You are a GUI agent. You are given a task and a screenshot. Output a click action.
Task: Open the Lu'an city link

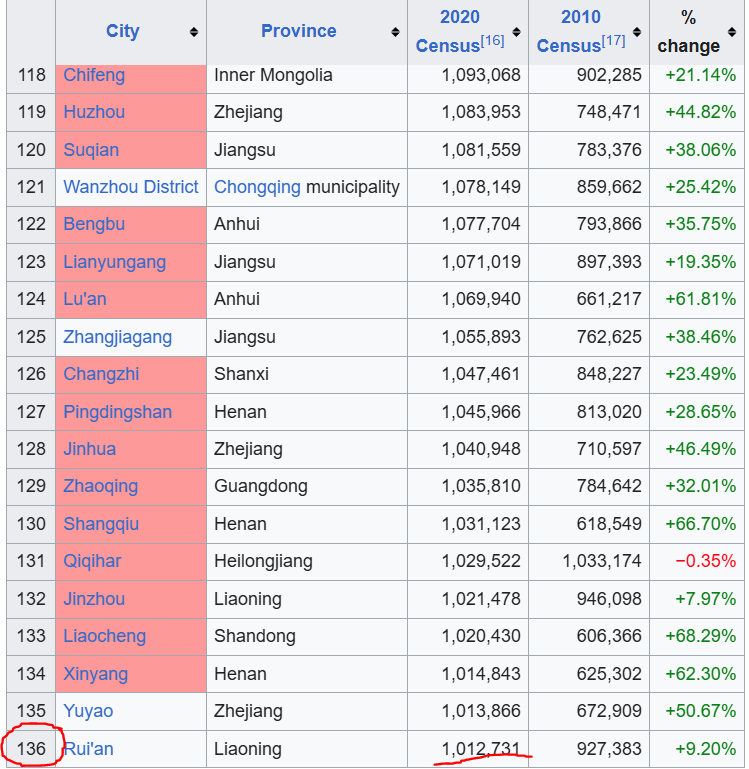click(x=85, y=299)
